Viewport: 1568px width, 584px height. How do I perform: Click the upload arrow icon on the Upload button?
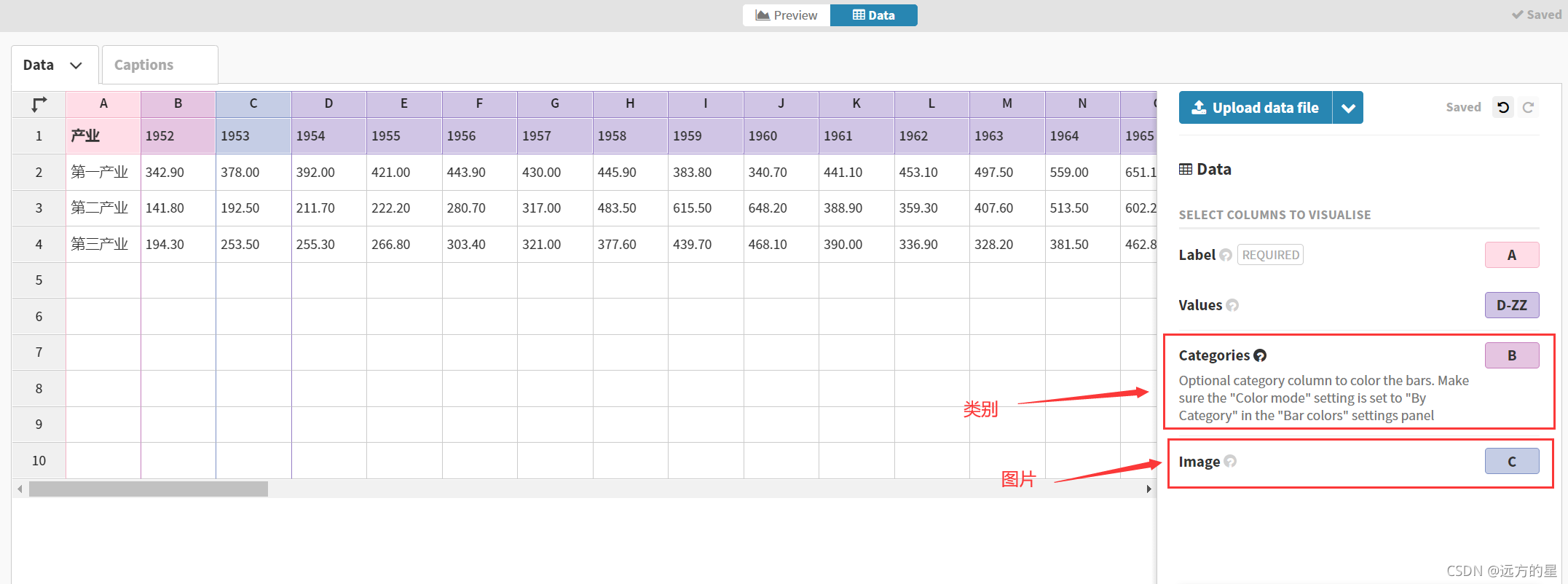(x=1198, y=108)
